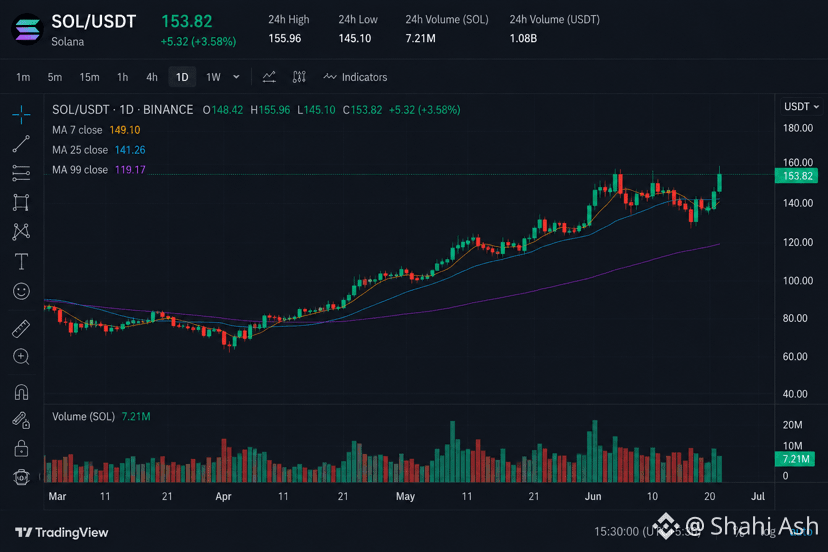Click the MA 25 value 141.26
This screenshot has width=828, height=552.
130,150
